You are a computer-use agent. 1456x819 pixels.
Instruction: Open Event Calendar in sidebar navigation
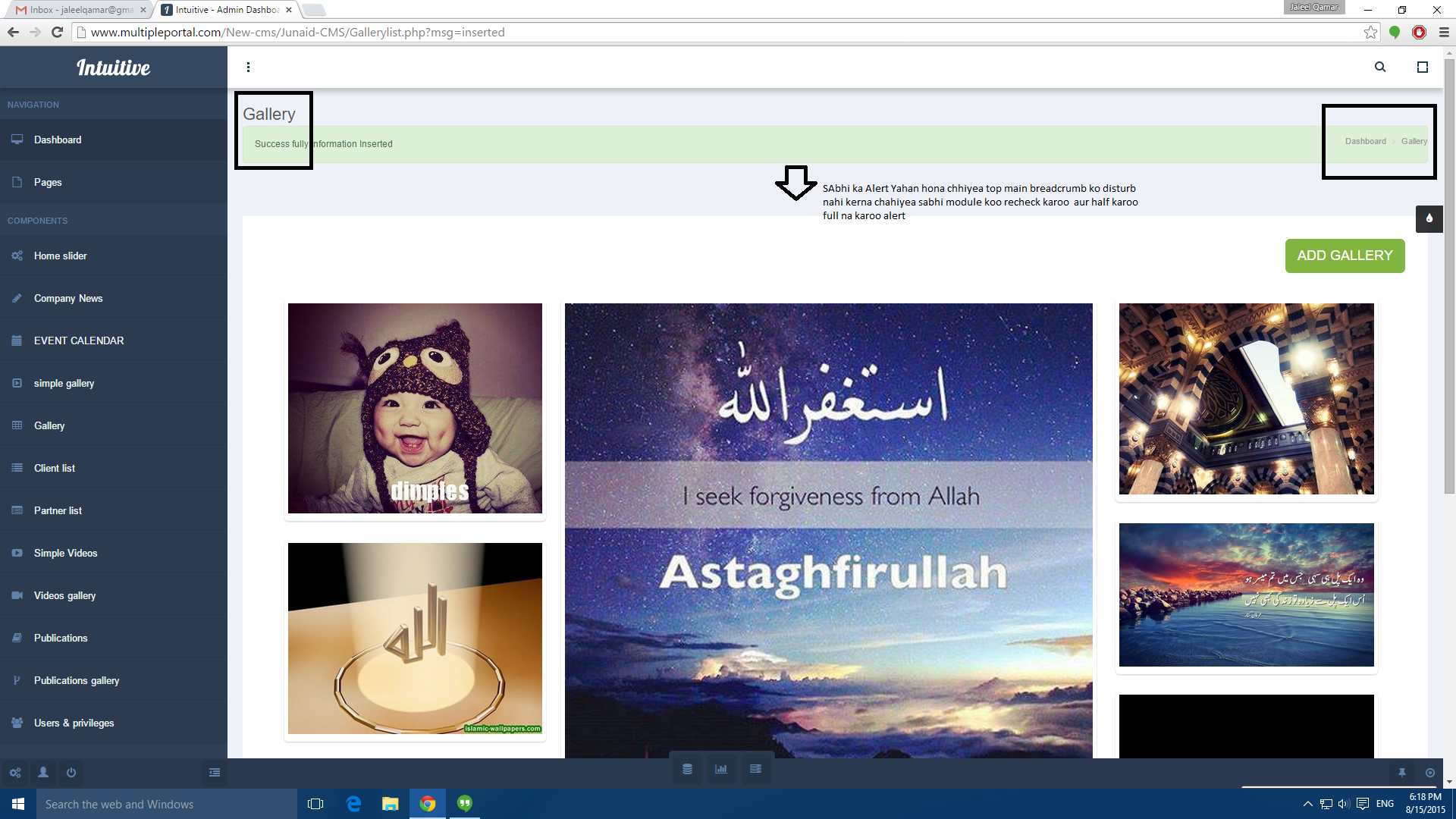coord(78,340)
